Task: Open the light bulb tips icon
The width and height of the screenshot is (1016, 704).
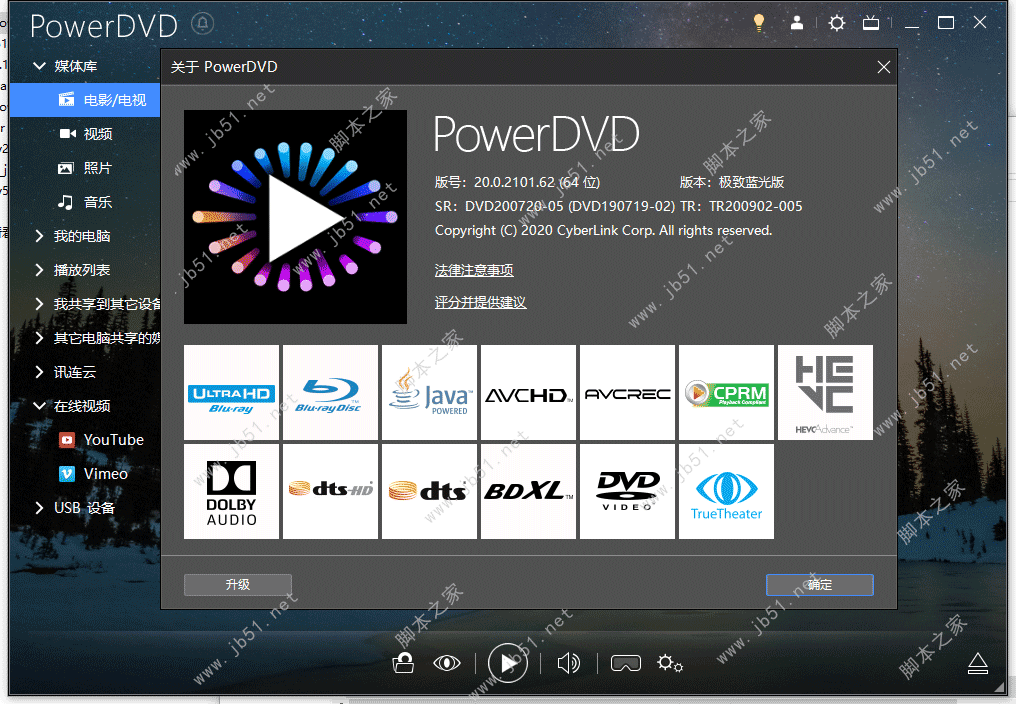Action: click(x=759, y=23)
